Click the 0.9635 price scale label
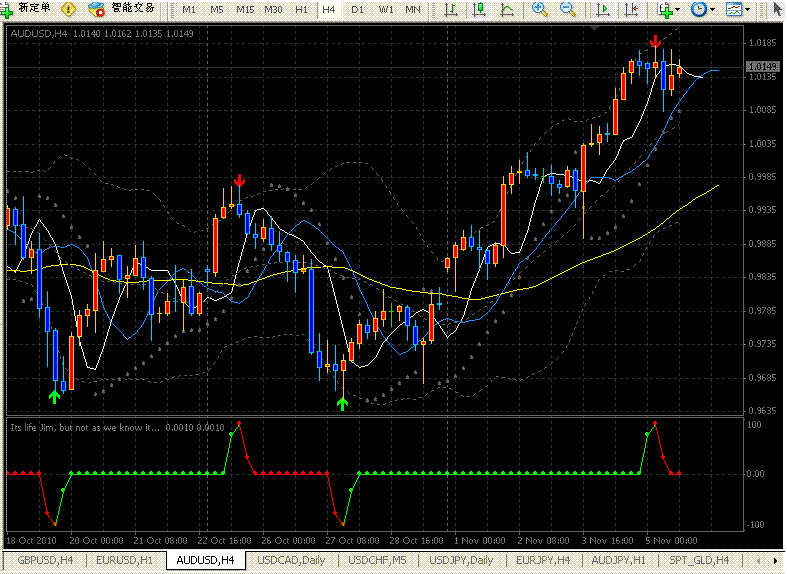The image size is (787, 574). (x=762, y=410)
